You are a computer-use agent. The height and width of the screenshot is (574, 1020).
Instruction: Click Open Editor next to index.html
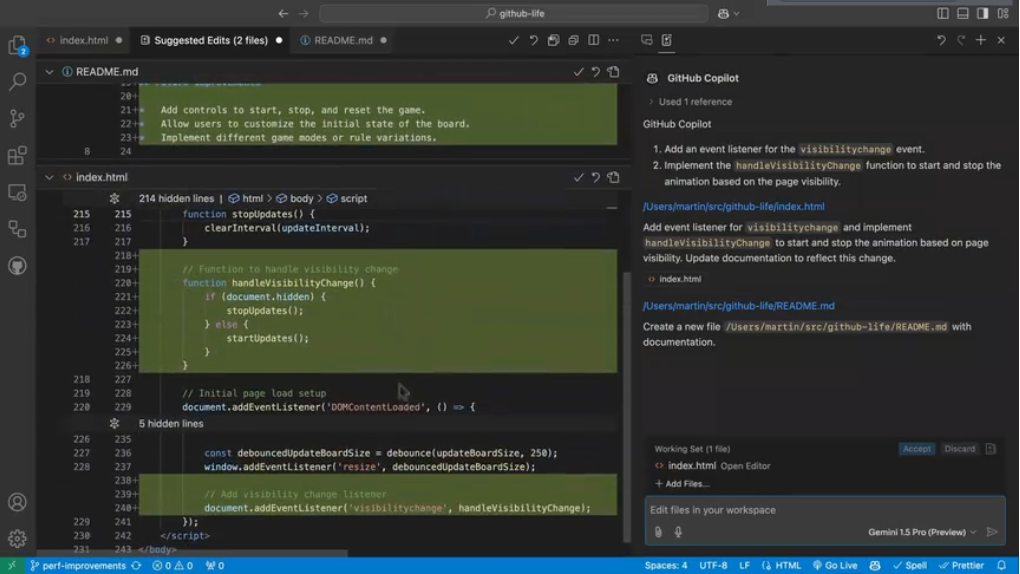click(x=745, y=466)
